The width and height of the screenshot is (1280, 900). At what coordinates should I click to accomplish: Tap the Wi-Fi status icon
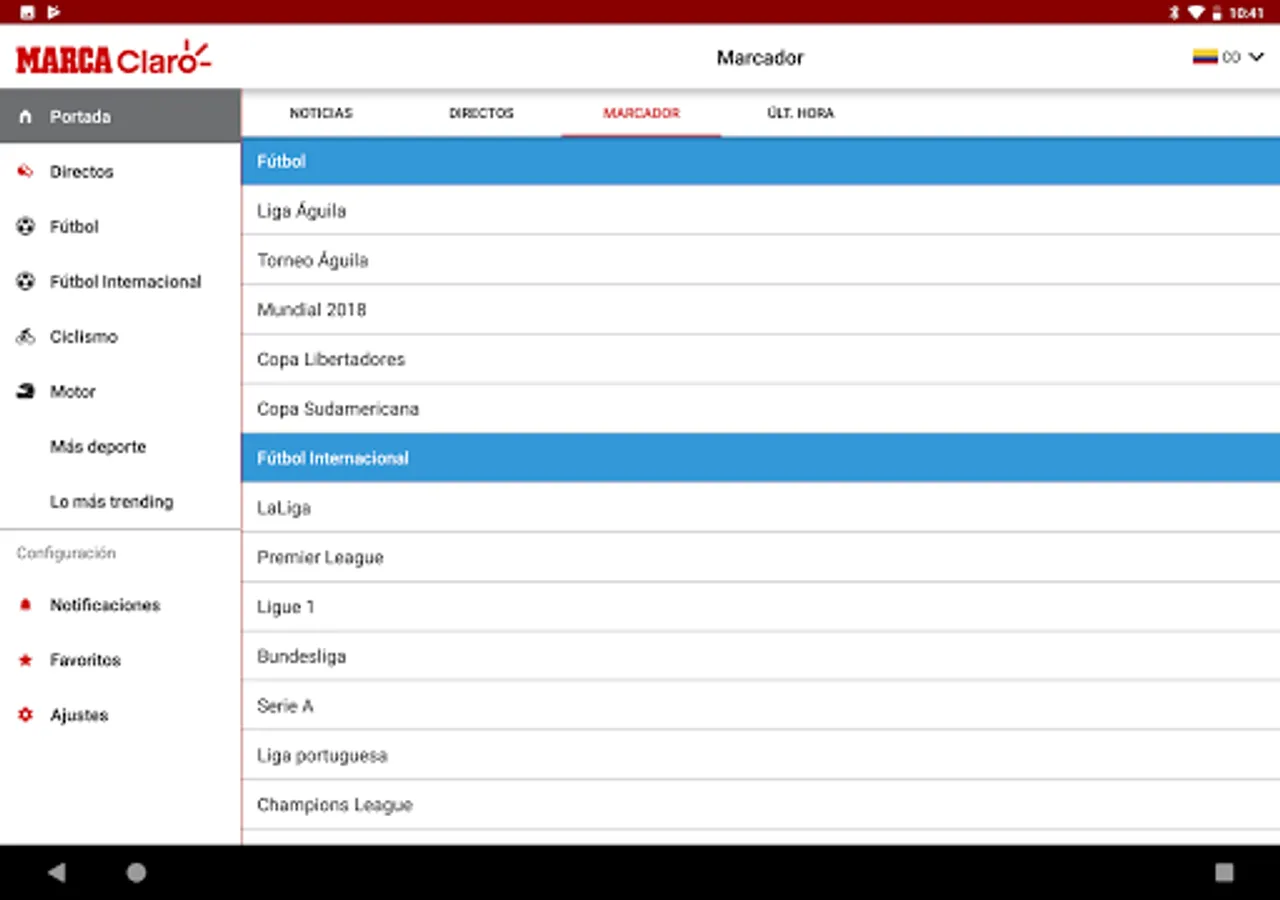point(1196,13)
